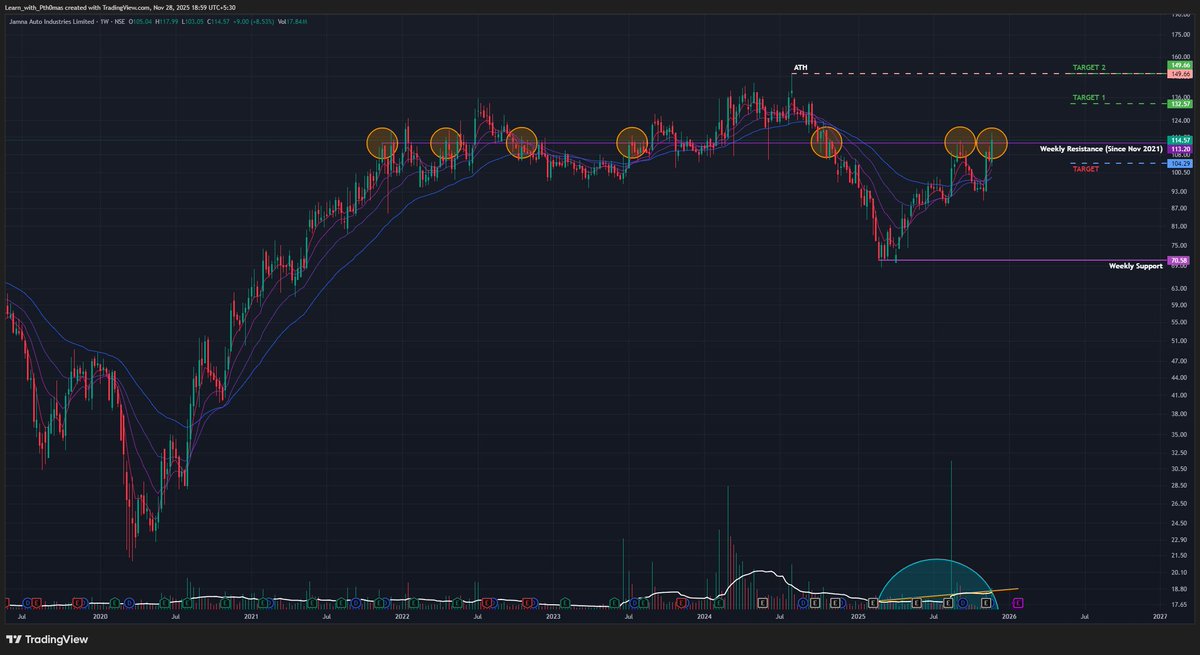Click the 2023 label on time axis
The image size is (1200, 655).
[x=553, y=618]
